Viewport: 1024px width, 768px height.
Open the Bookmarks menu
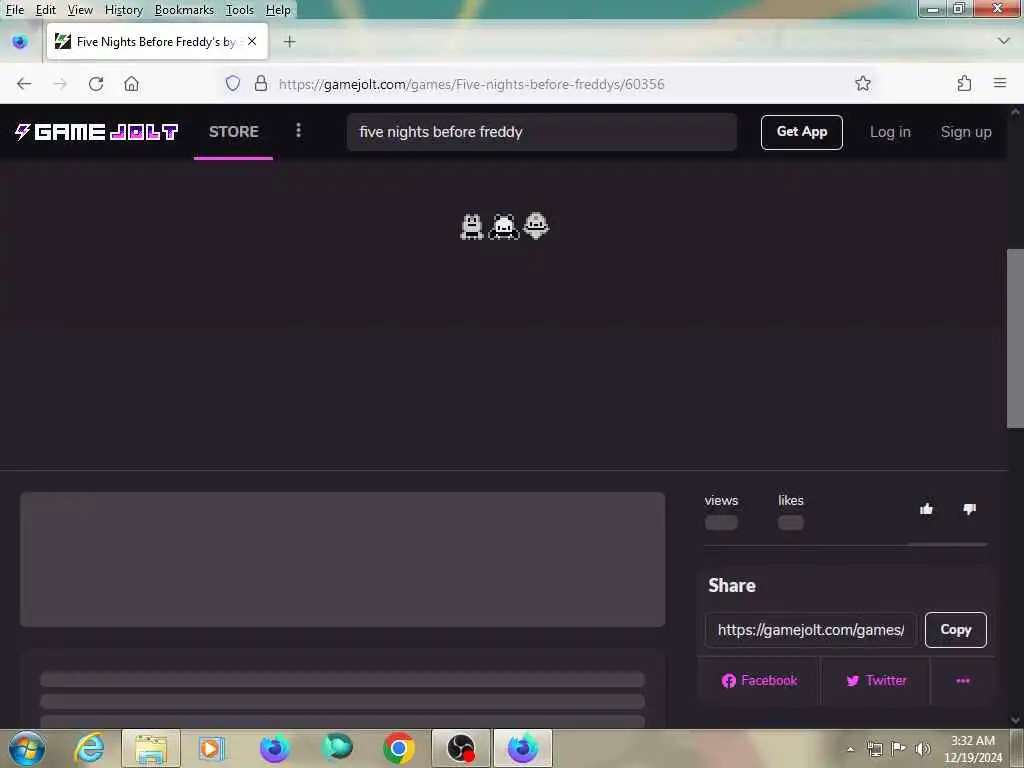(184, 10)
